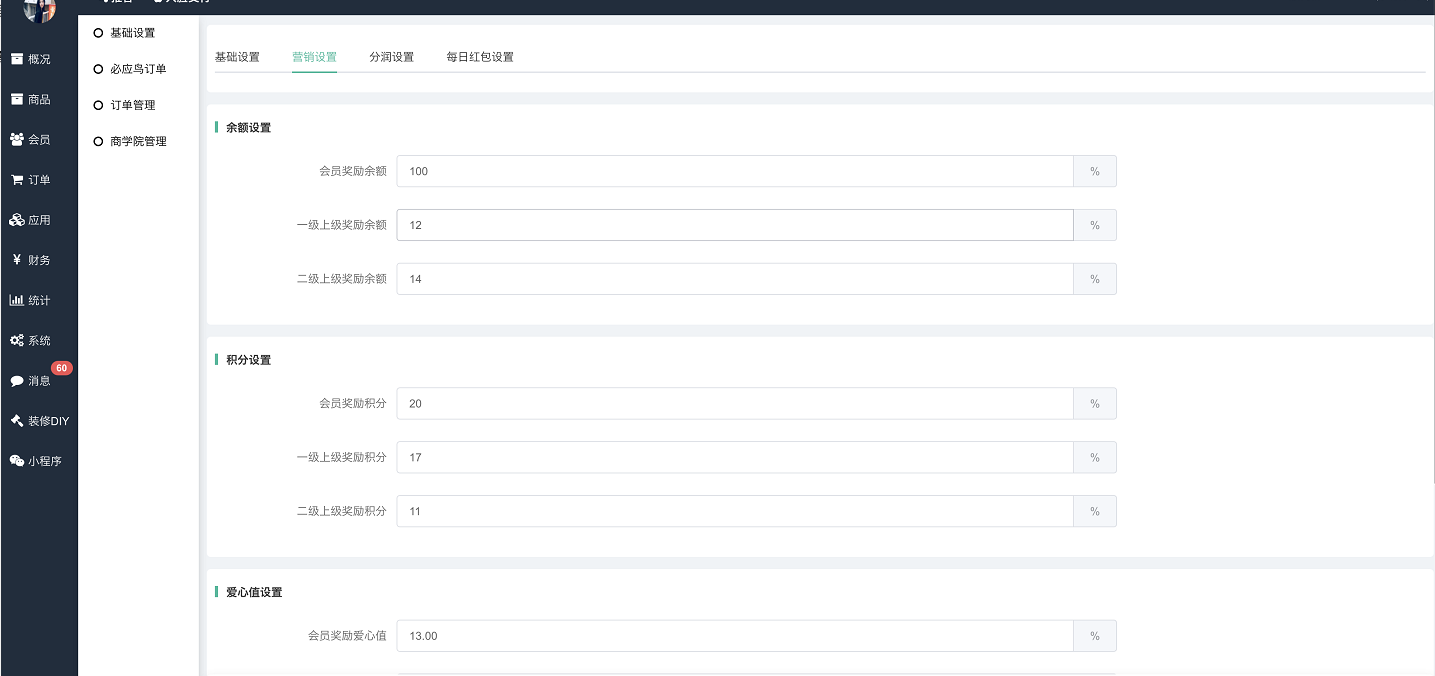1435x676 pixels.
Task: Click the 消息 message bubble icon
Action: click(x=17, y=381)
